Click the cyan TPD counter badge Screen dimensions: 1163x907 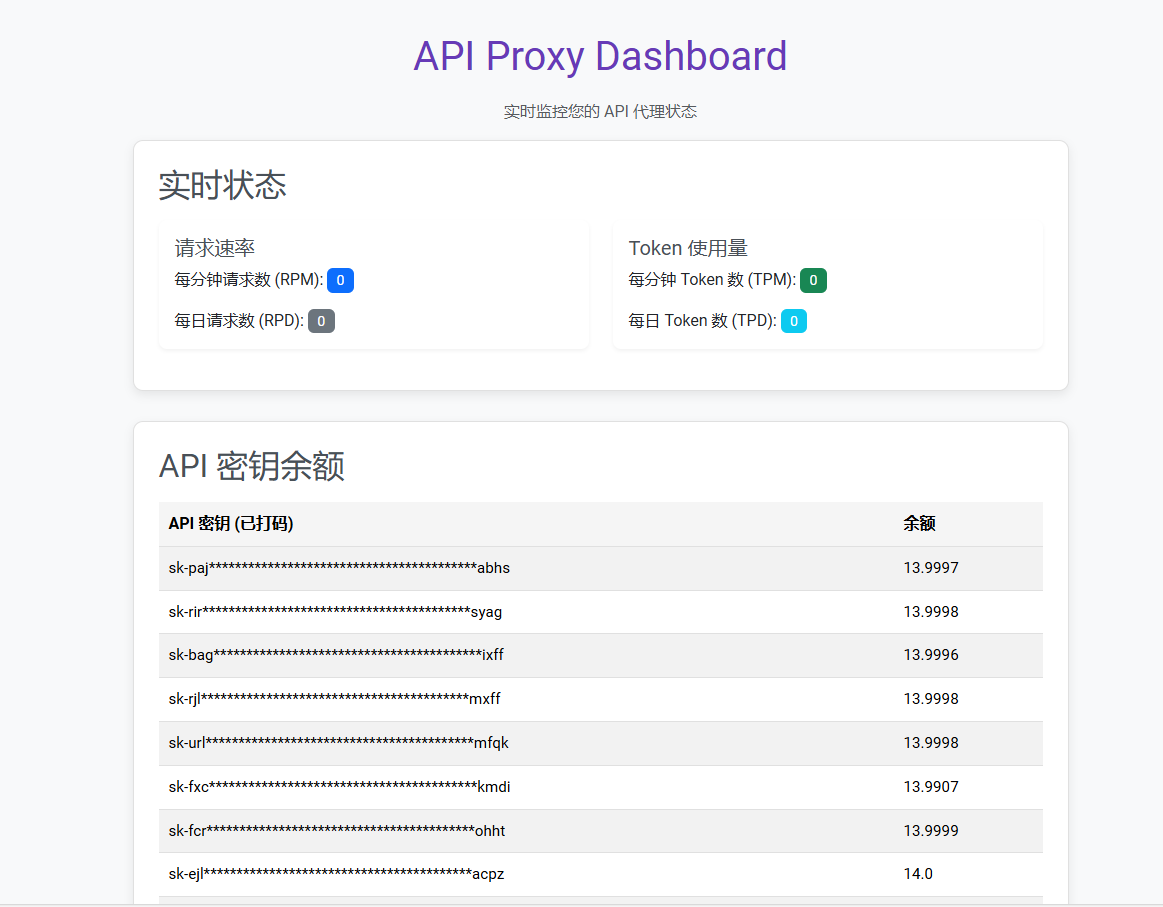tap(794, 320)
